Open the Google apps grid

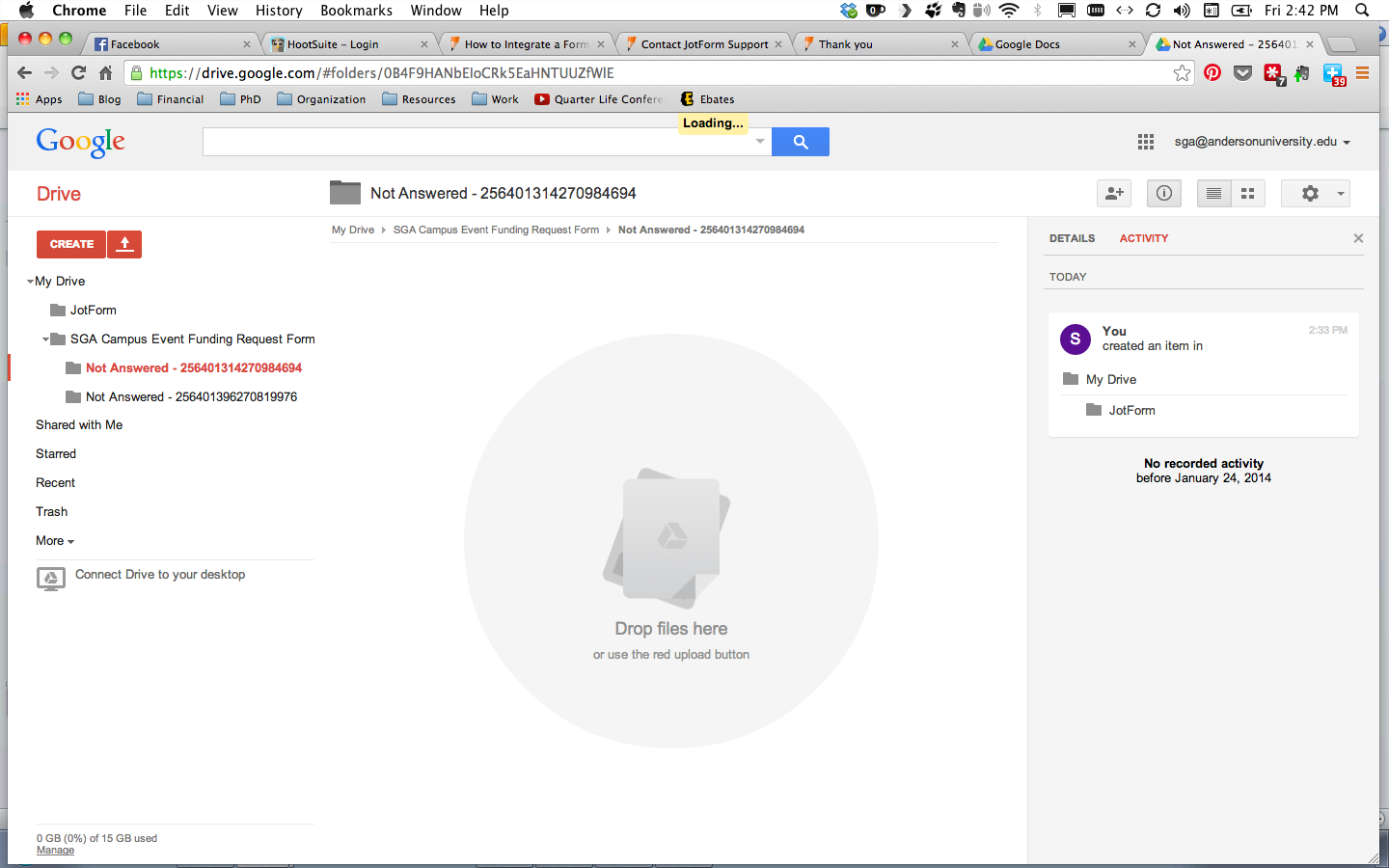1146,141
